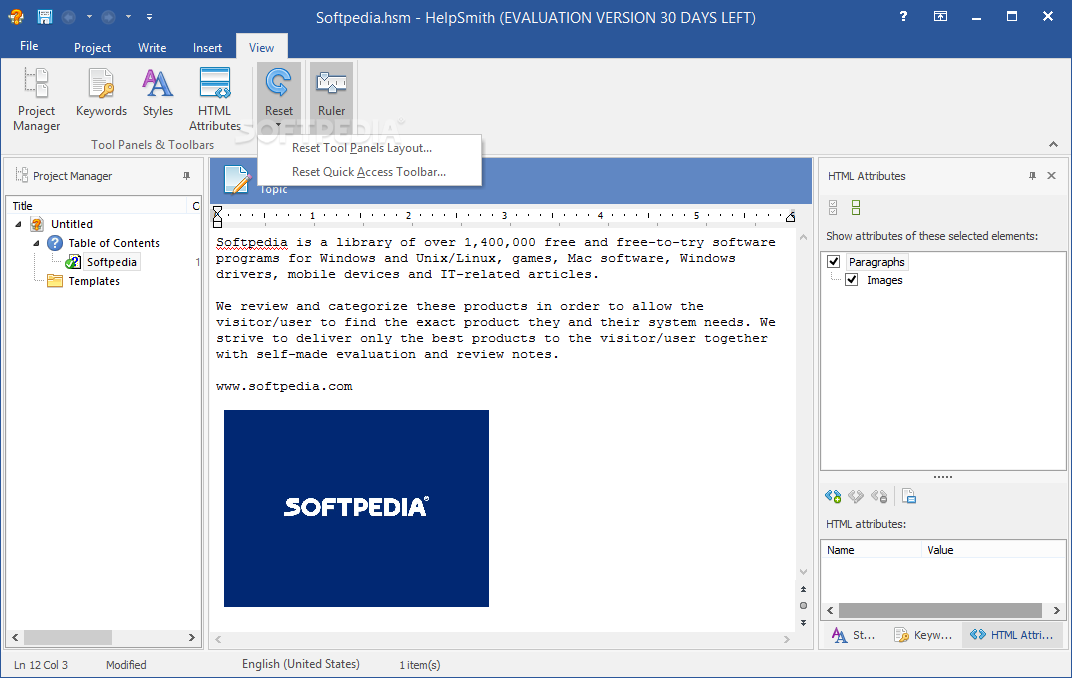
Task: Collapse the ribbon with the chevron
Action: (x=1053, y=144)
